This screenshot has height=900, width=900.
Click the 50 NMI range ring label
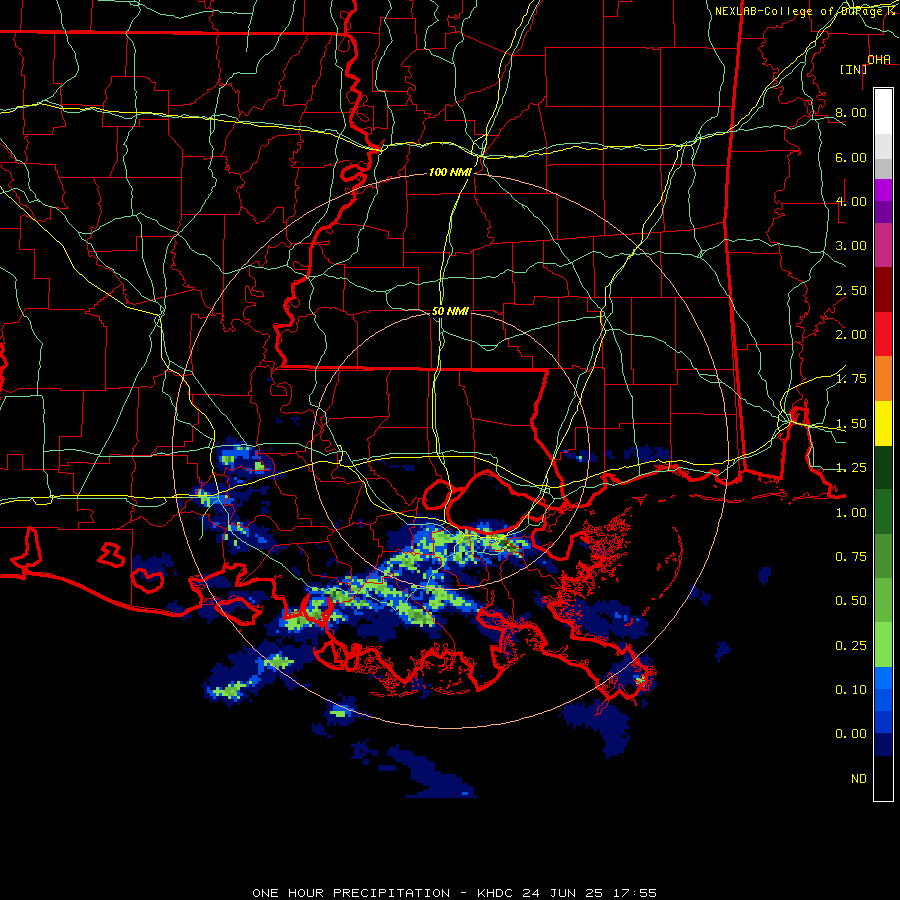450,311
